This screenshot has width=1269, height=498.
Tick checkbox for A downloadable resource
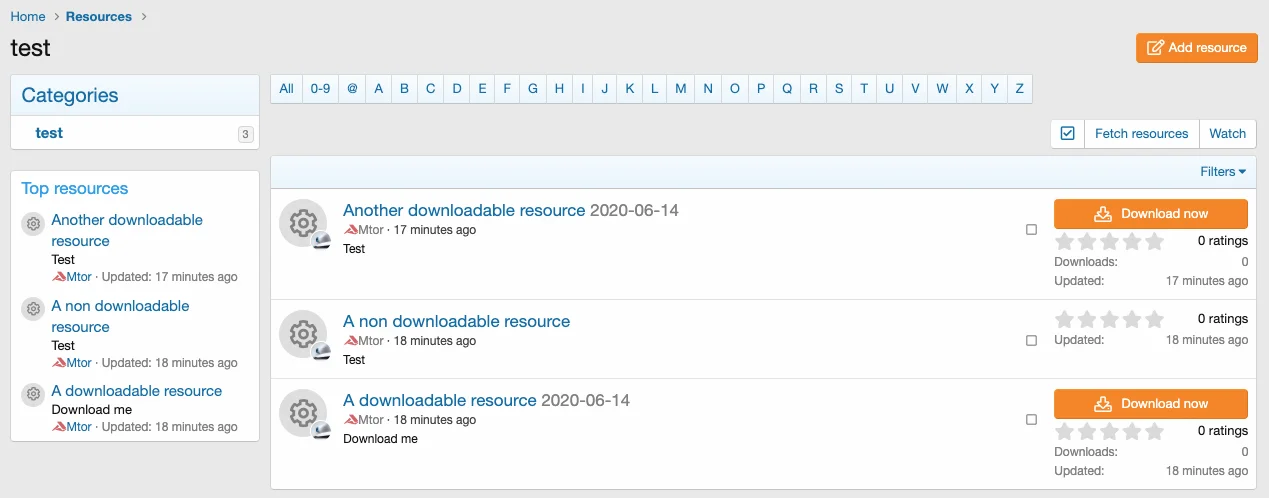pos(1031,420)
